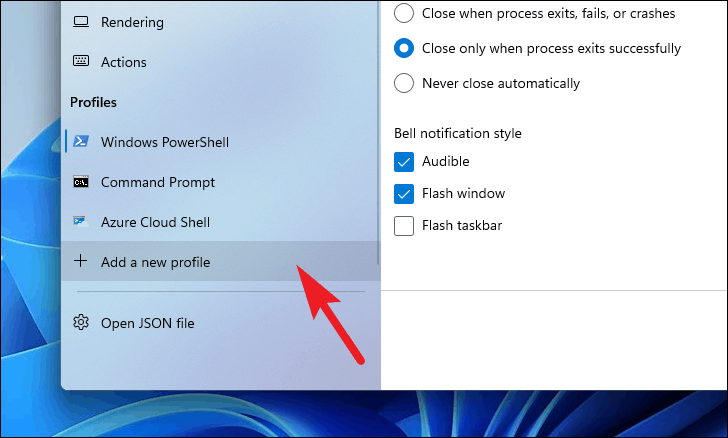This screenshot has height=438, width=728.
Task: Click 'Add a new profile' text
Action: [x=156, y=262]
